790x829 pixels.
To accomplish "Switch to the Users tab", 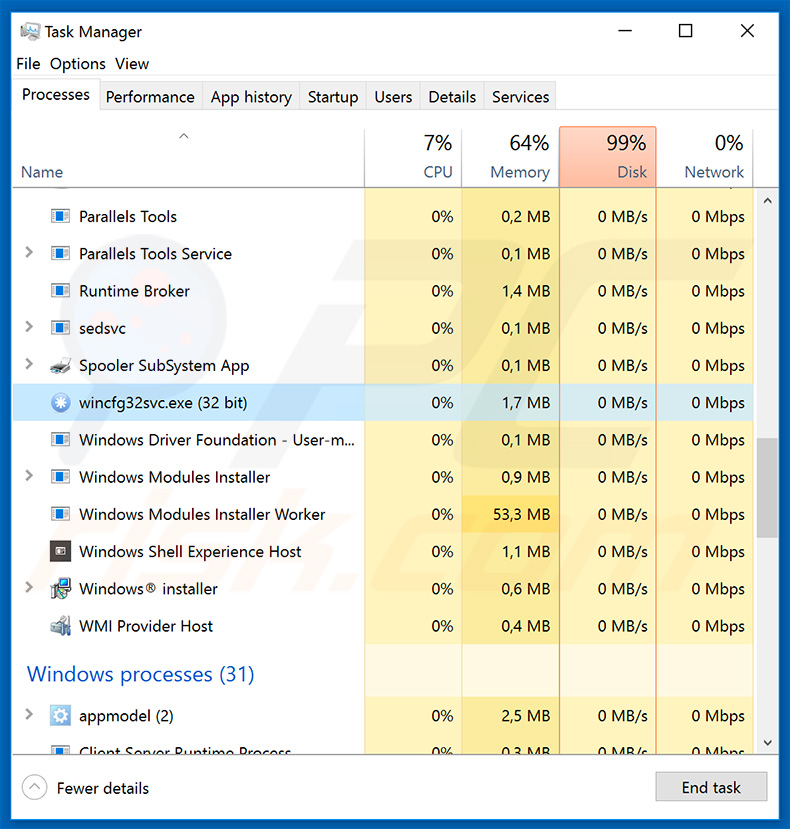I will pos(393,97).
